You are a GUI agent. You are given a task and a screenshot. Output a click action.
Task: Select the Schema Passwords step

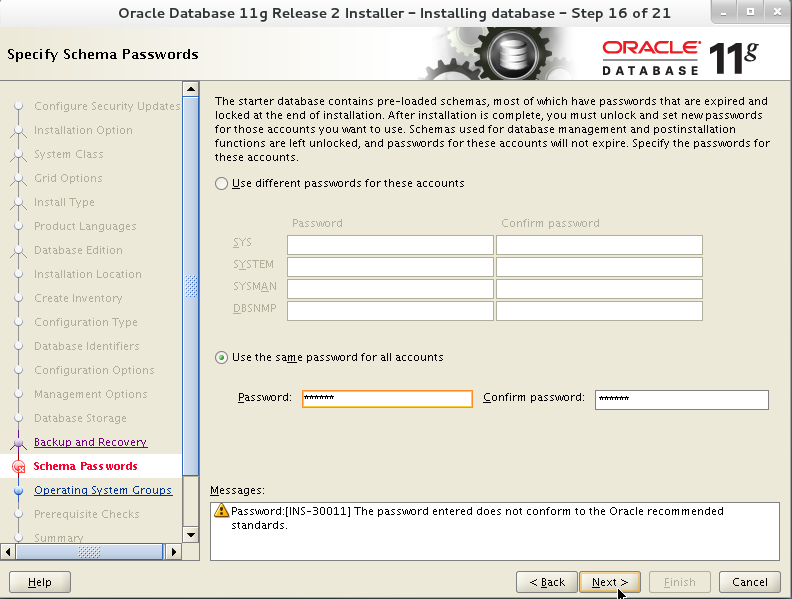85,466
